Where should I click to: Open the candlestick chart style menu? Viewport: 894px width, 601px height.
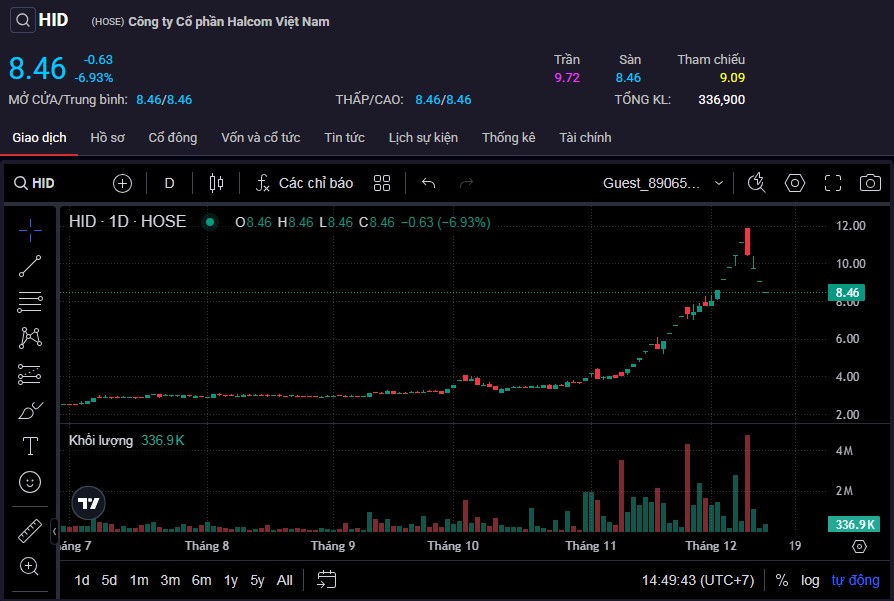click(x=216, y=183)
